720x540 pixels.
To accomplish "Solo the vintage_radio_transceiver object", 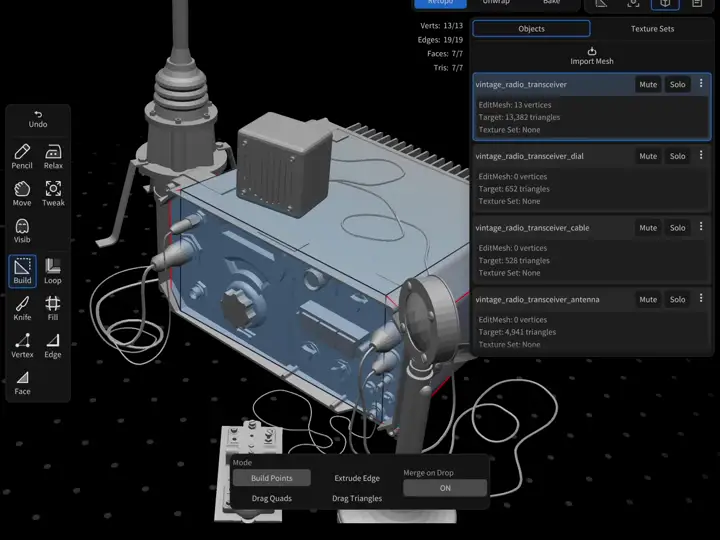I will pos(677,84).
